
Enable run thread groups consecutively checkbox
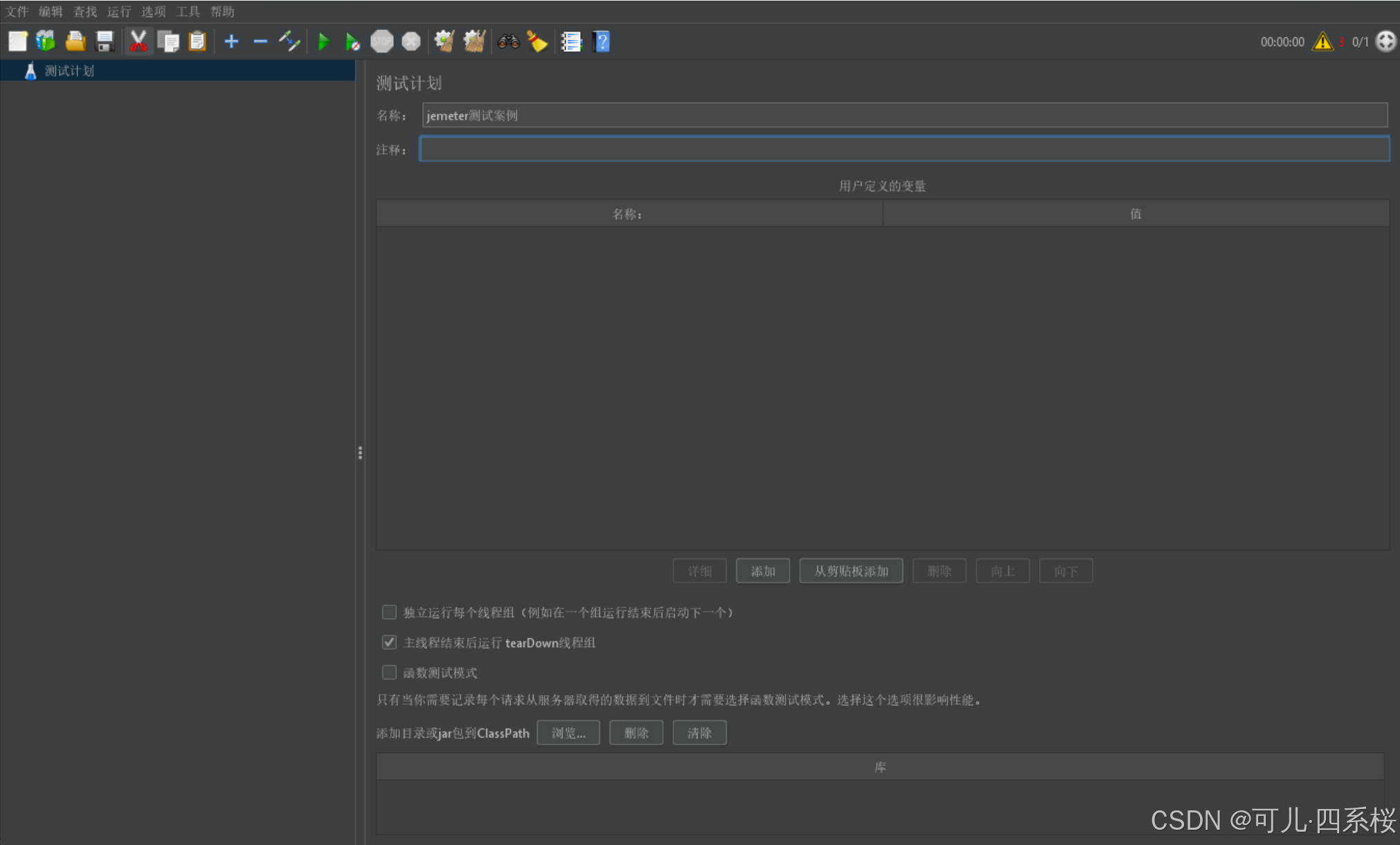[390, 612]
